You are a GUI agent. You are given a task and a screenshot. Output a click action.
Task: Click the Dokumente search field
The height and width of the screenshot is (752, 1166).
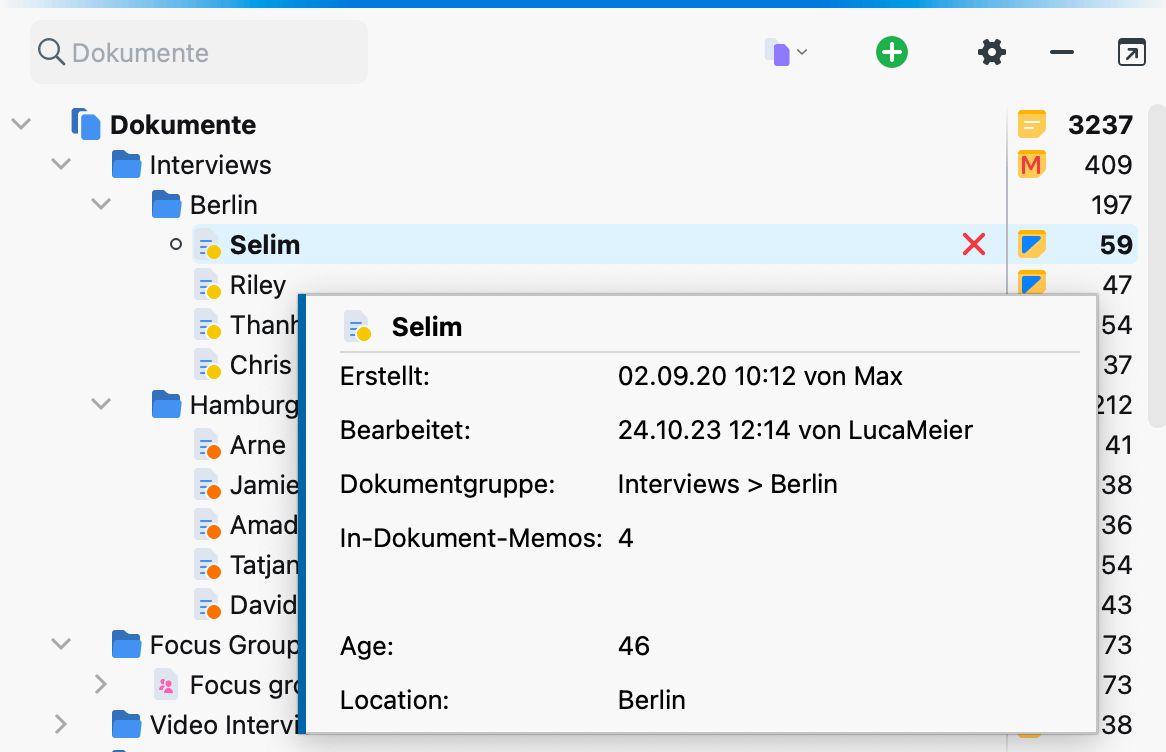(x=199, y=52)
